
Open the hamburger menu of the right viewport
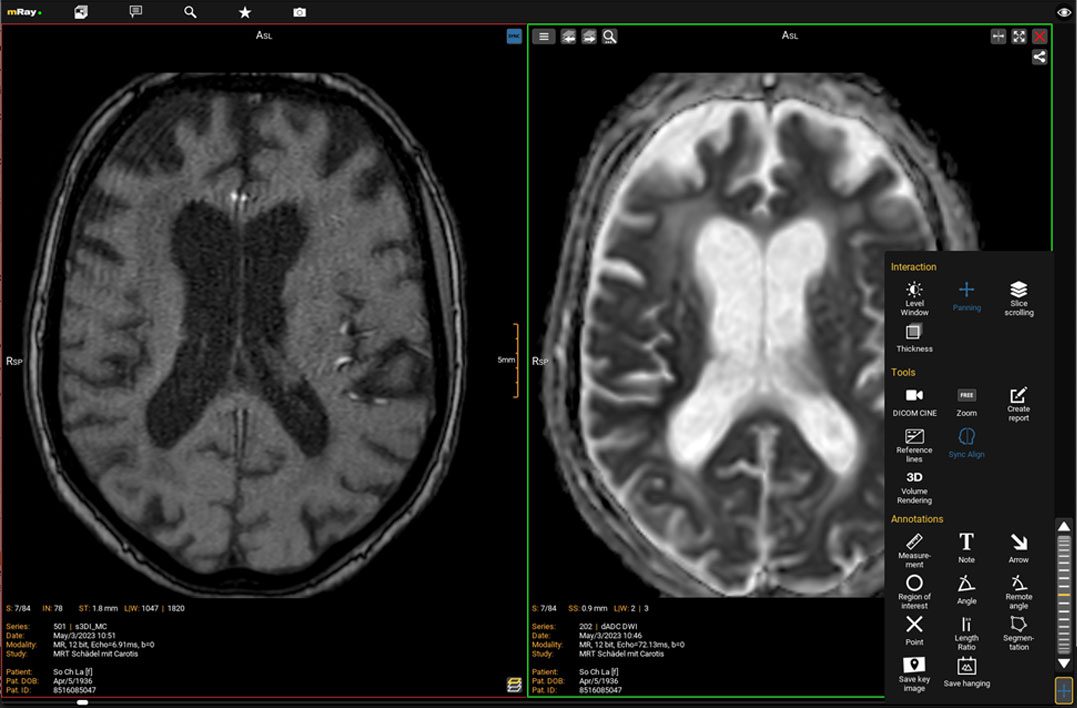point(543,36)
